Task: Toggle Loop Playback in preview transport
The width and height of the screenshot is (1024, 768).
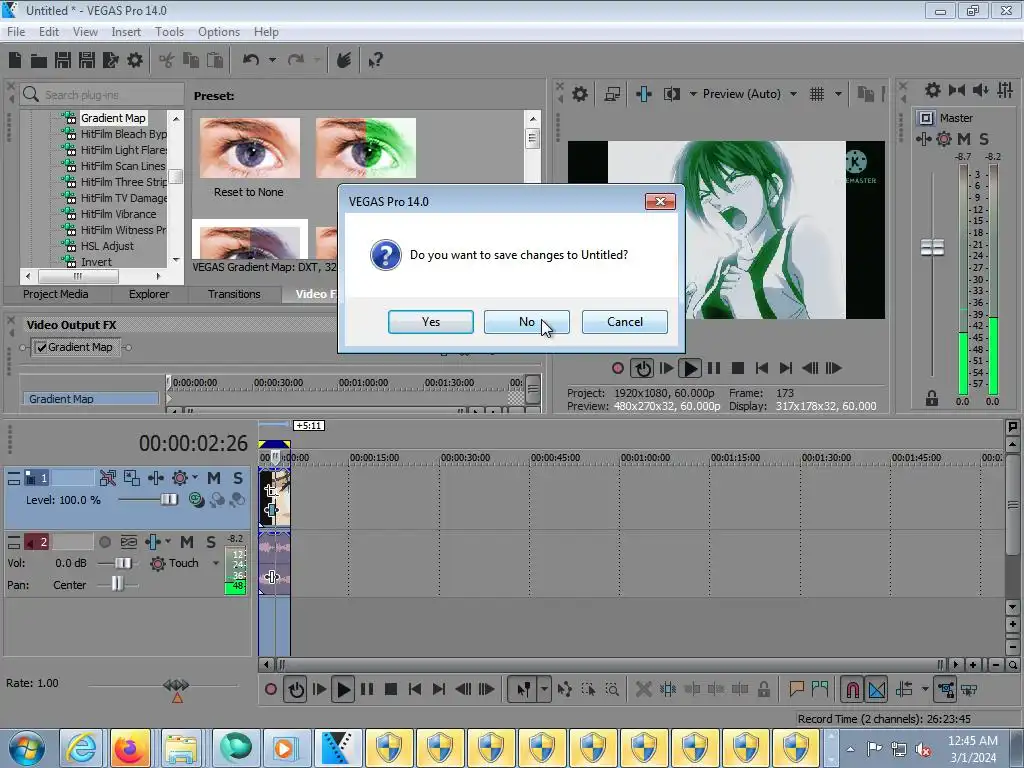Action: coord(642,368)
